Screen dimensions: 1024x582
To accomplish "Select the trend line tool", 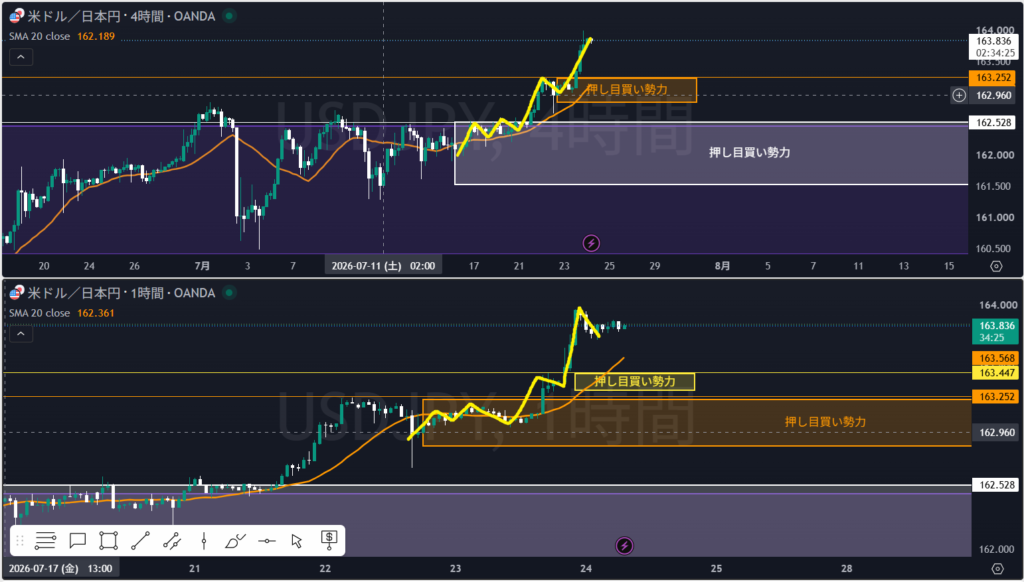I will (x=140, y=541).
